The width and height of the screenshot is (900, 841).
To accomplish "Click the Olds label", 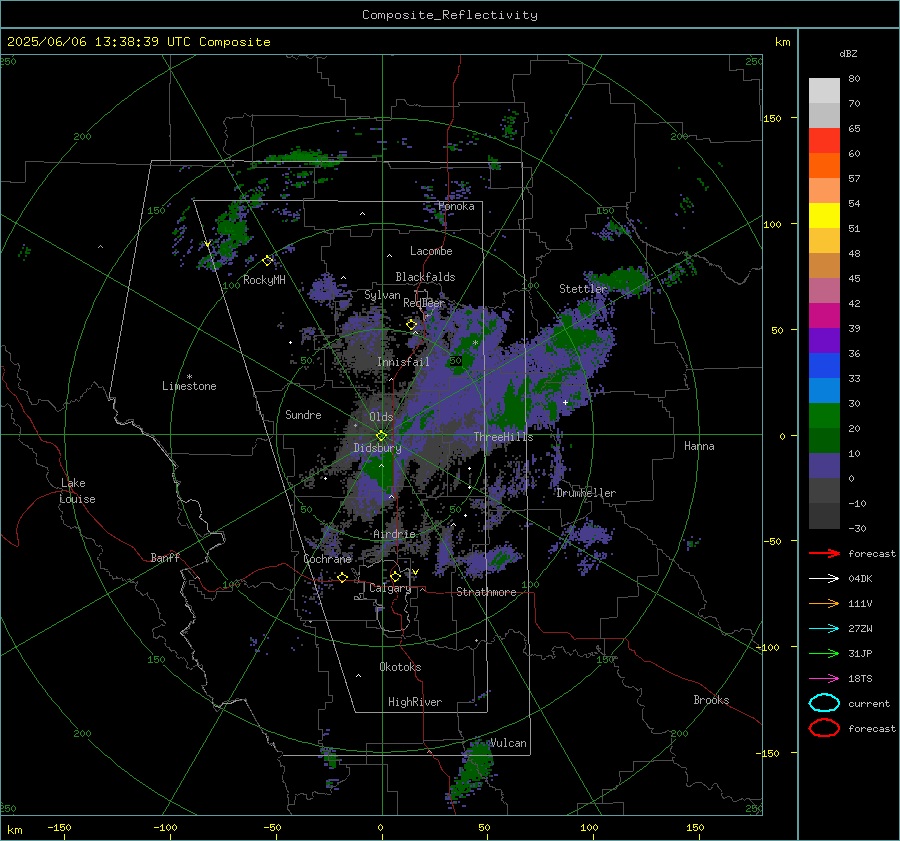I will tap(381, 417).
